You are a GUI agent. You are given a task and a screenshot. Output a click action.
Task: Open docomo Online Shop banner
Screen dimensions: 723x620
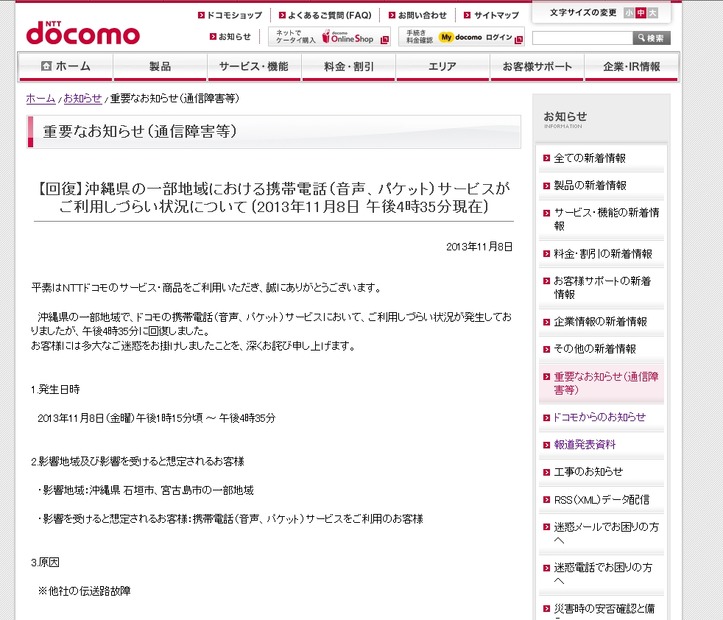point(329,36)
